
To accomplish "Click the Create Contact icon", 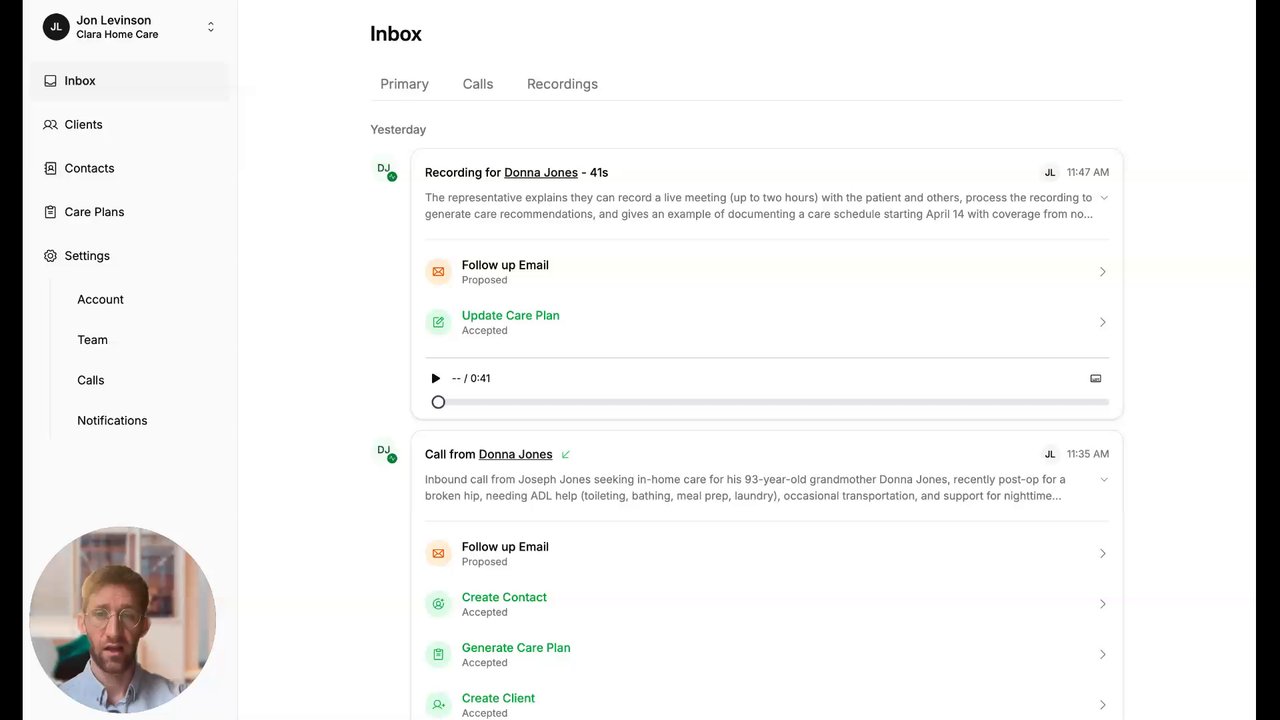I will coord(438,604).
